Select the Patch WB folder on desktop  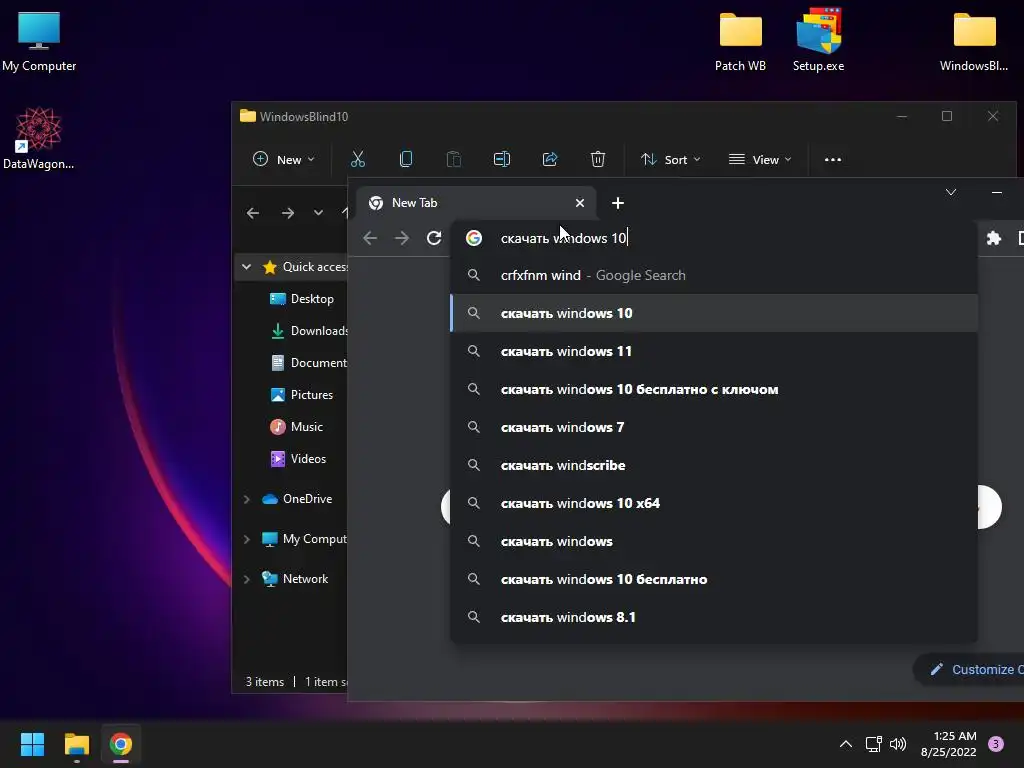click(741, 41)
